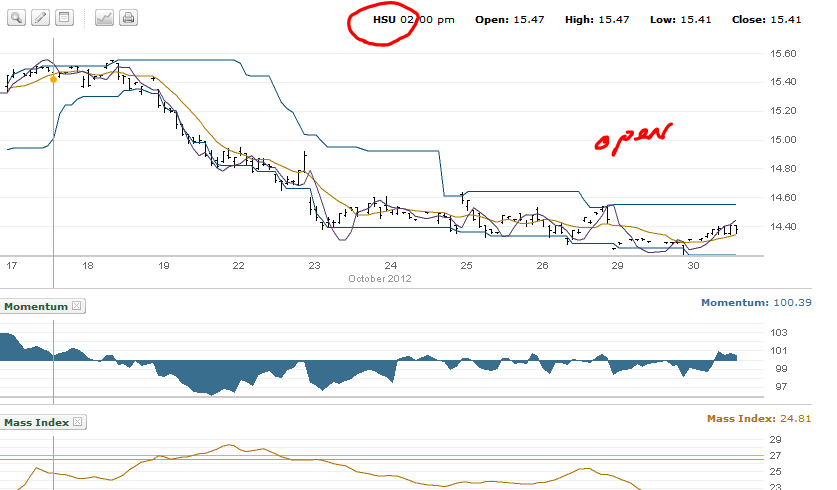Click the orange crosshair marker dot
Viewport: 837px width, 490px height.
pos(53,80)
